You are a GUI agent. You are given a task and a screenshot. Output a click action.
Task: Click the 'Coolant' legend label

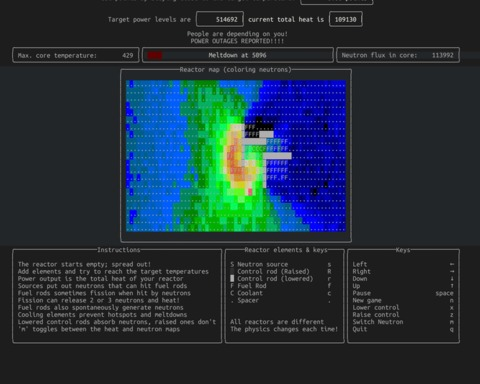tap(250, 293)
